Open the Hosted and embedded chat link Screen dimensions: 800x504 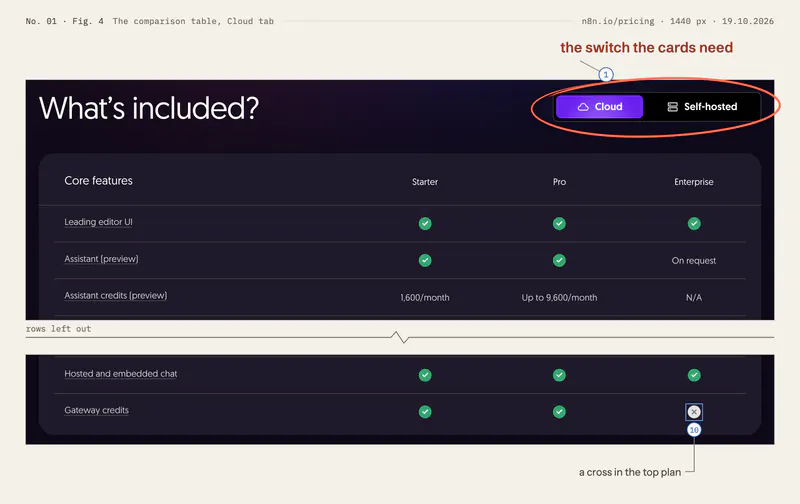click(120, 374)
